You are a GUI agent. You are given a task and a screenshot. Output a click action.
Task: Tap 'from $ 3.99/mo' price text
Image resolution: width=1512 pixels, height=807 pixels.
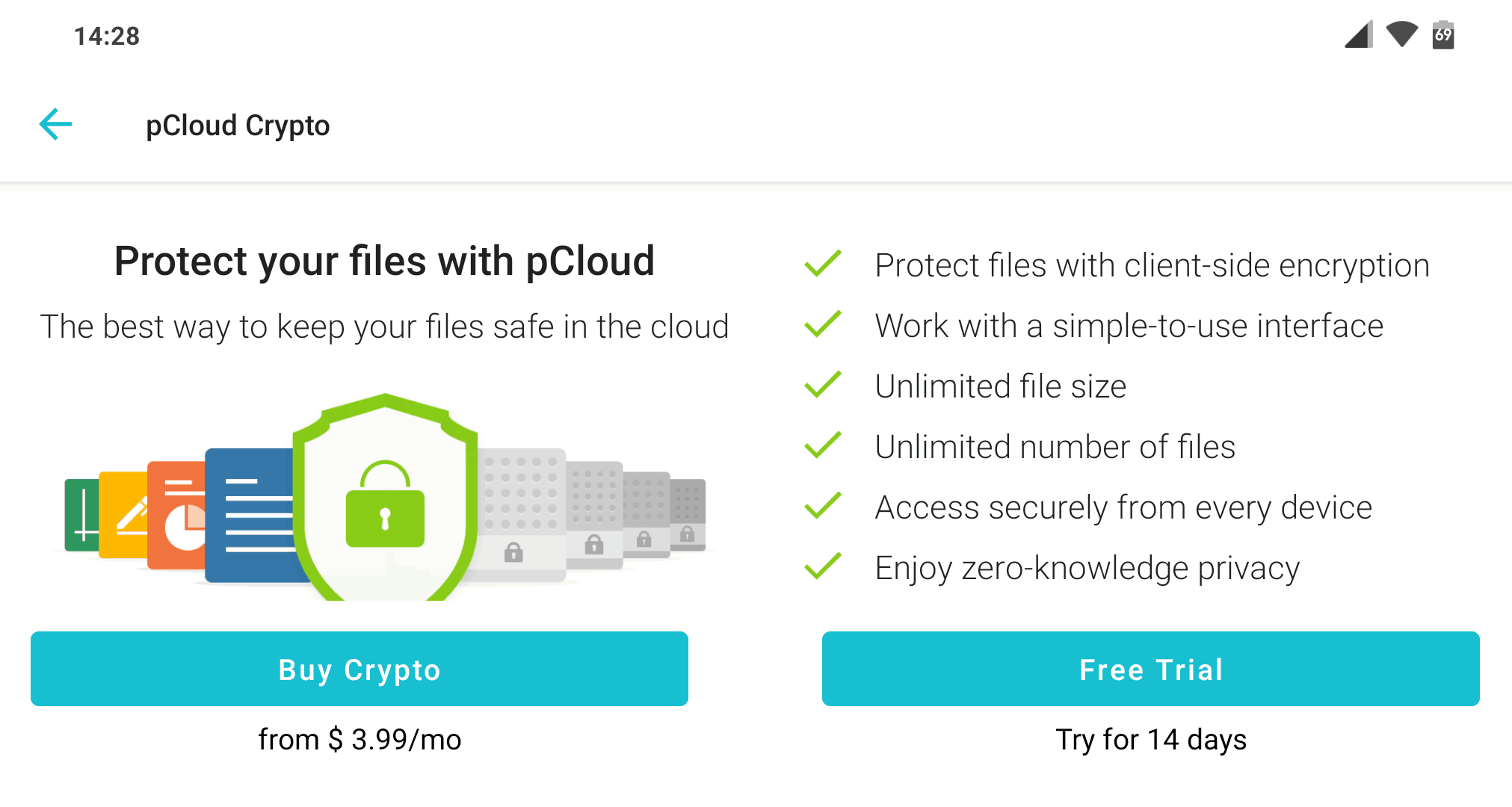(360, 740)
